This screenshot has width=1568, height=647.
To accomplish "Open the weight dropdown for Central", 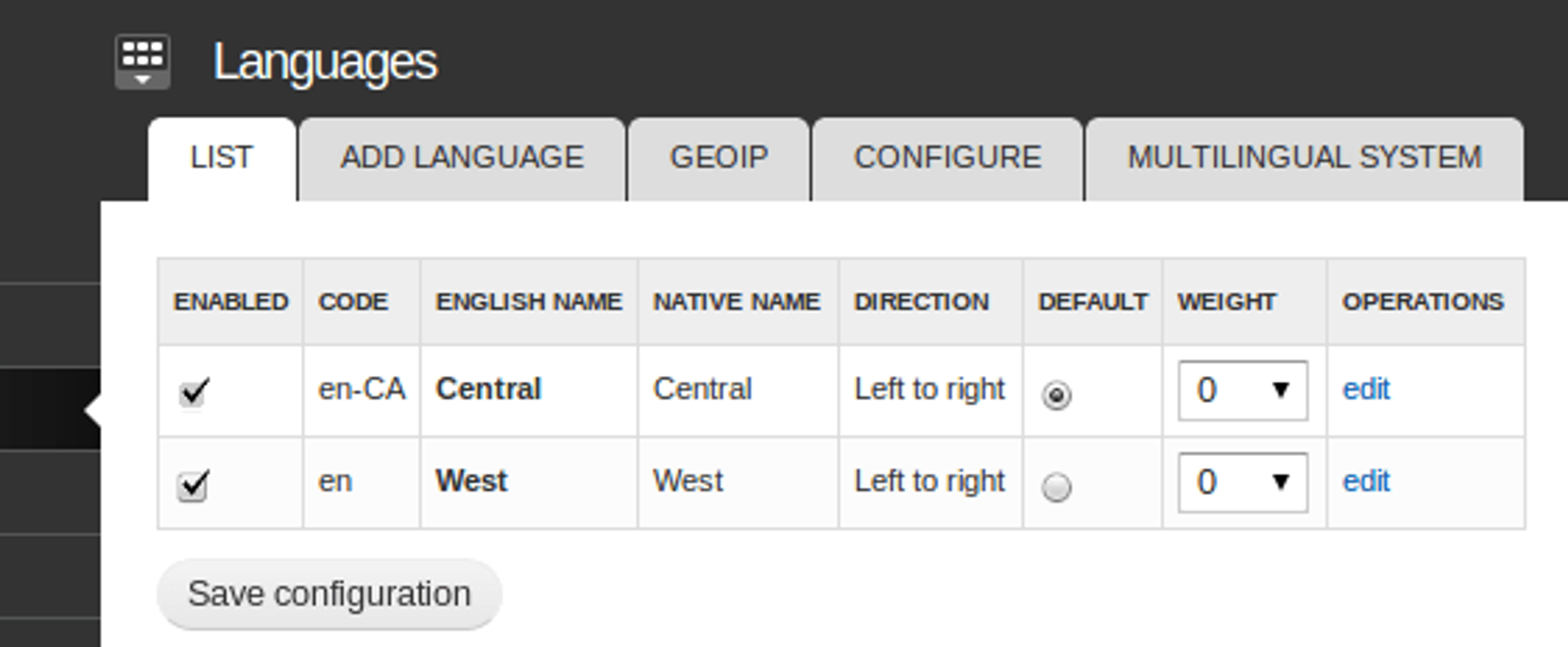I will pyautogui.click(x=1242, y=391).
